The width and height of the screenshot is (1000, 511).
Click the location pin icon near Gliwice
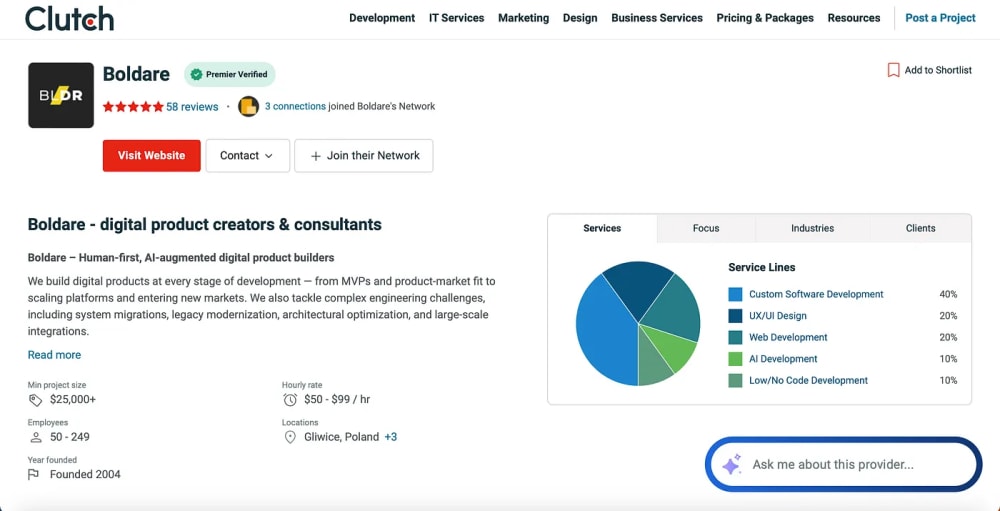290,437
